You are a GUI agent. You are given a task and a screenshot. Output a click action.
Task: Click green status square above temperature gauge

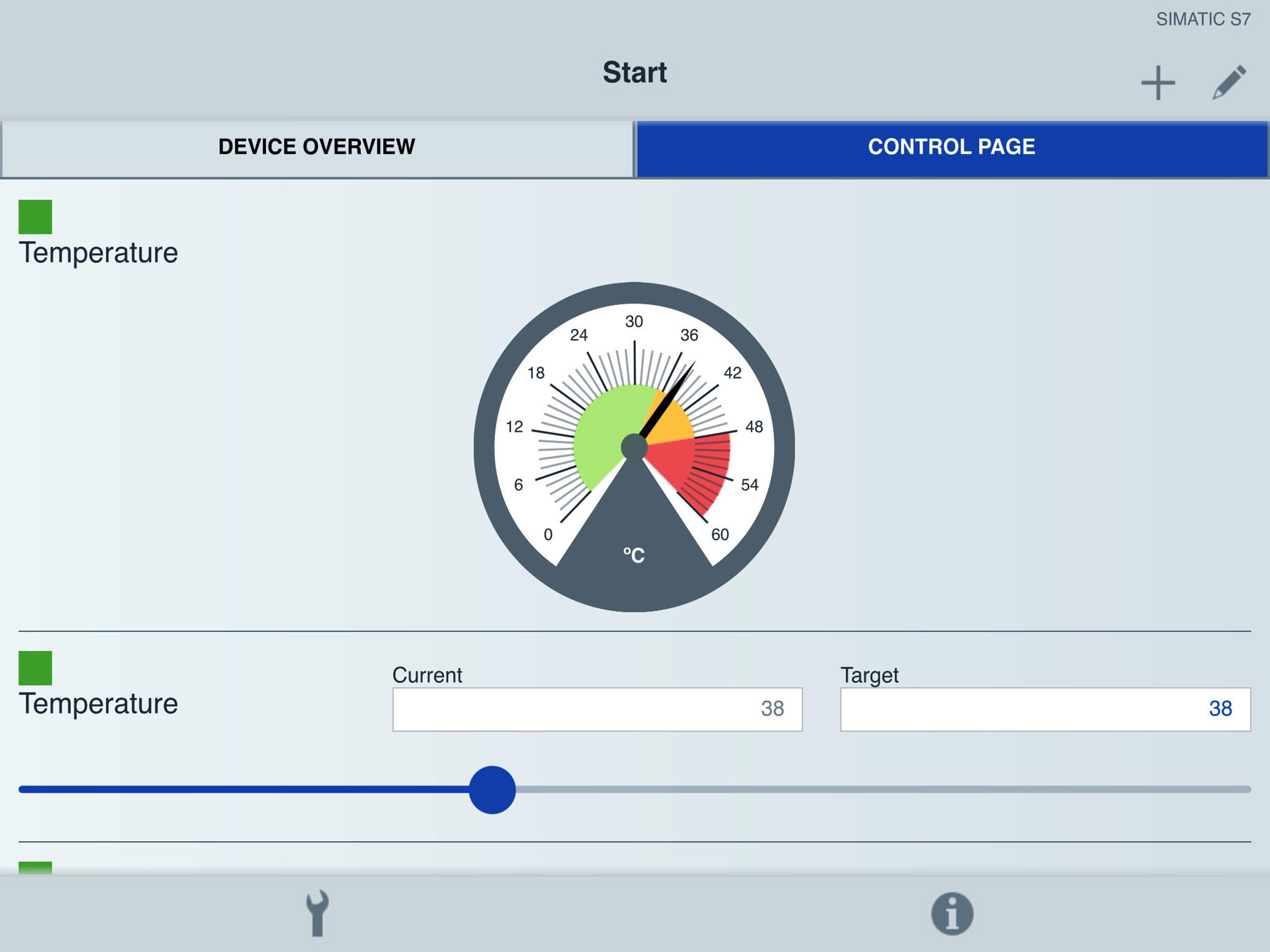[x=35, y=217]
